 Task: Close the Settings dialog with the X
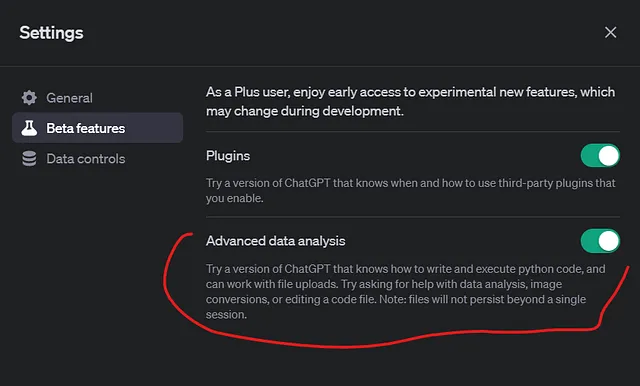coord(610,32)
